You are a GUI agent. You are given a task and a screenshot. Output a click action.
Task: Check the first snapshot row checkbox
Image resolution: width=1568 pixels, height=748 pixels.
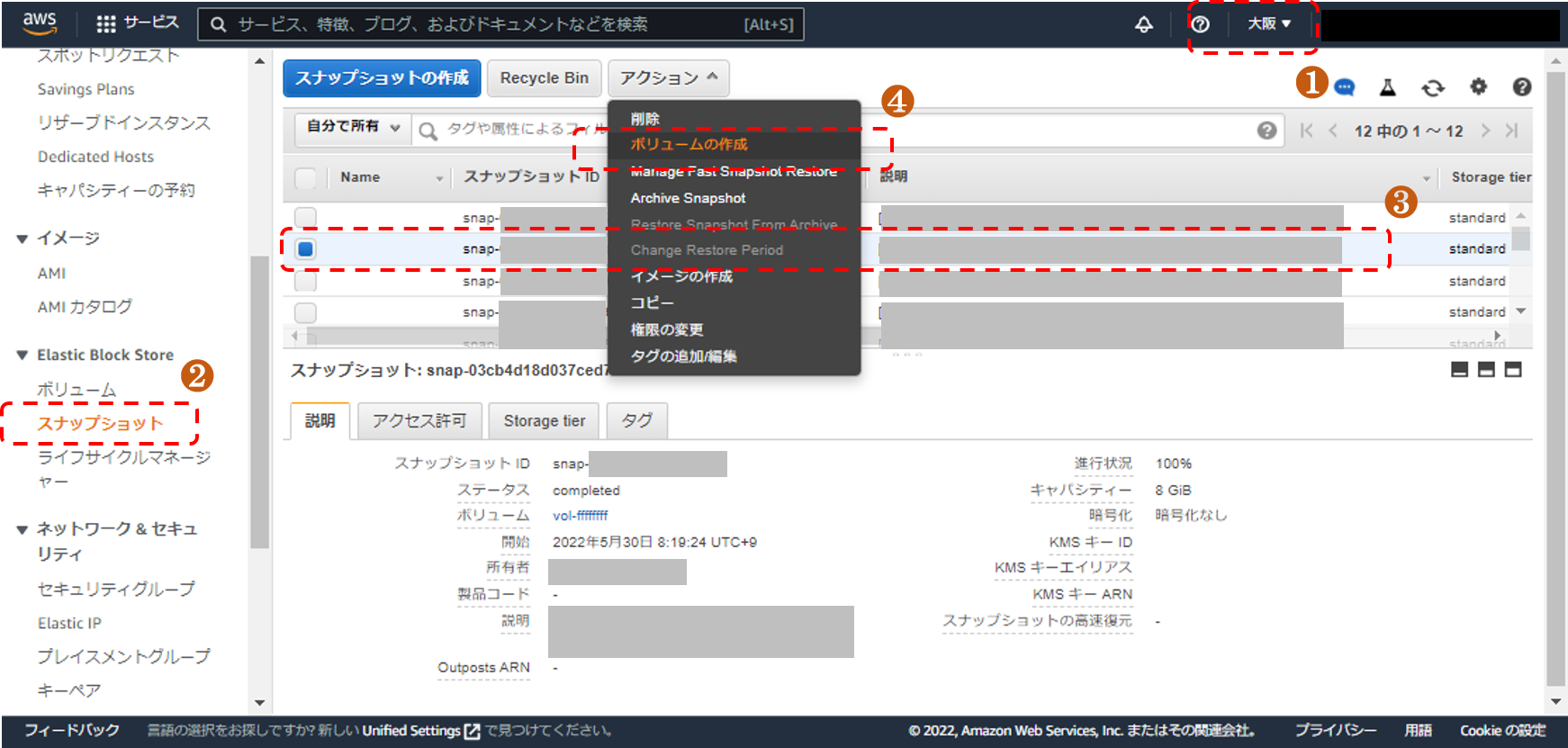[x=306, y=218]
